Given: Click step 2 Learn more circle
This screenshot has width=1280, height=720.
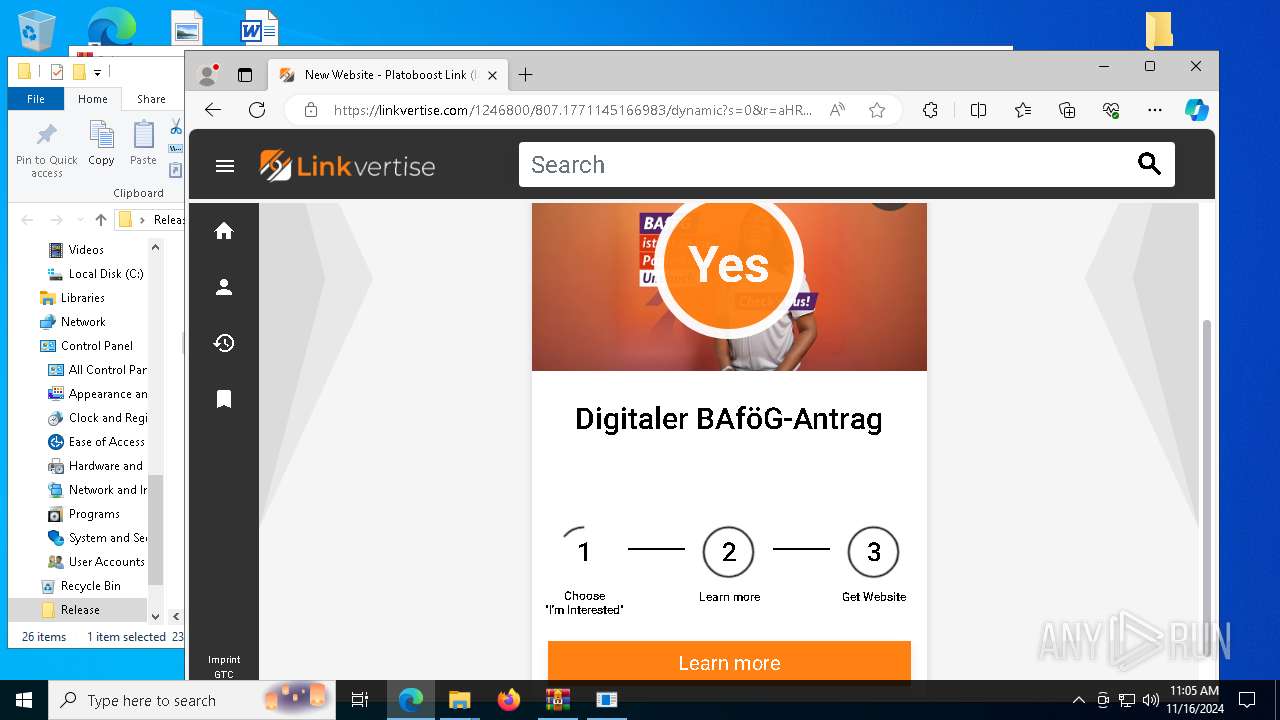Looking at the screenshot, I should [x=729, y=552].
